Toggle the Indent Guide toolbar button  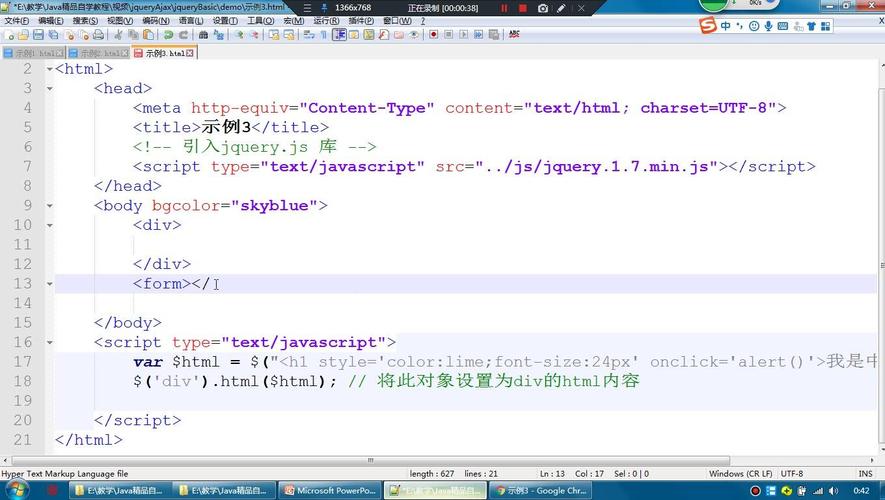(339, 35)
